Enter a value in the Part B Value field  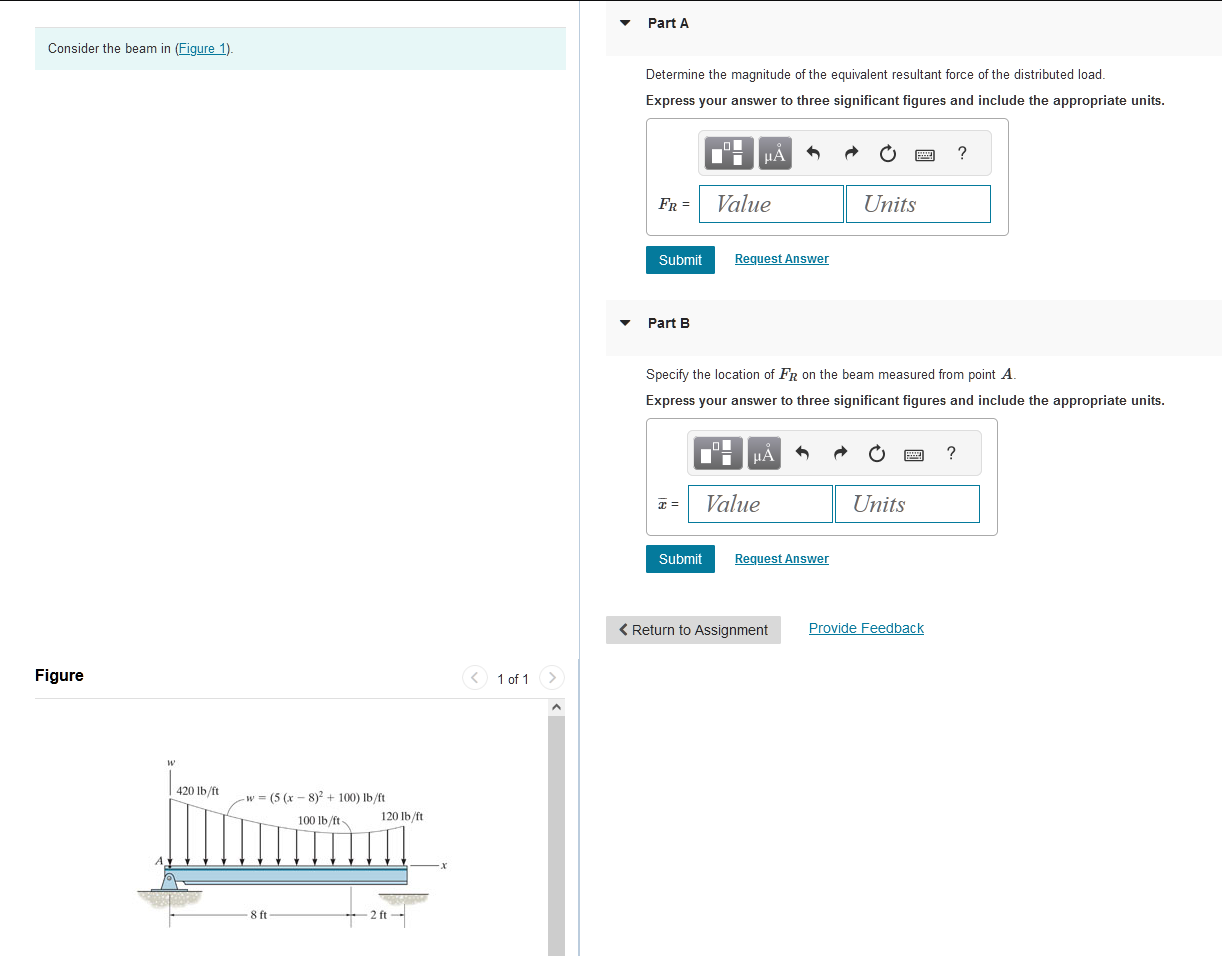759,503
